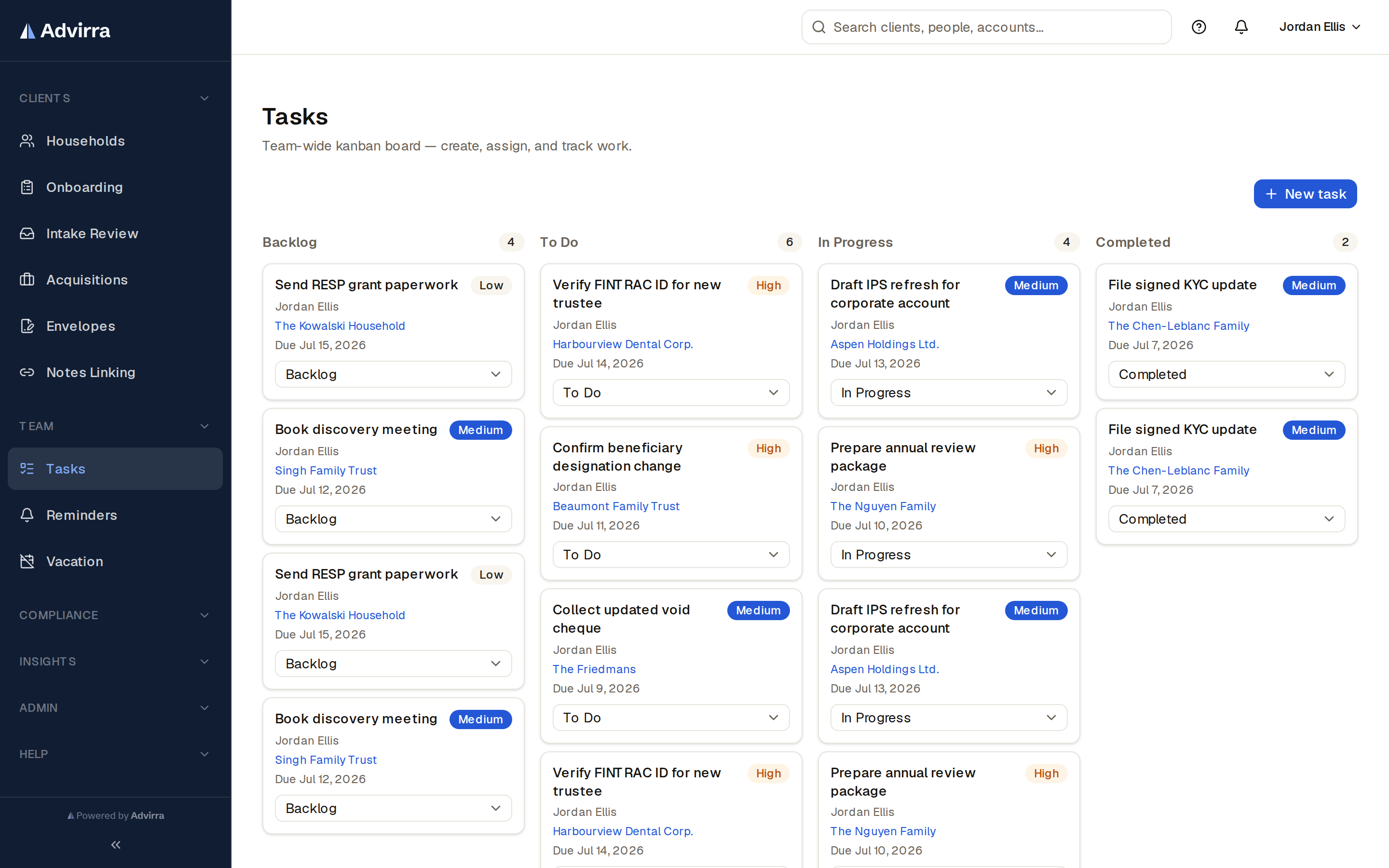Click the In Progress column header
The width and height of the screenshot is (1389, 868).
[x=855, y=242]
